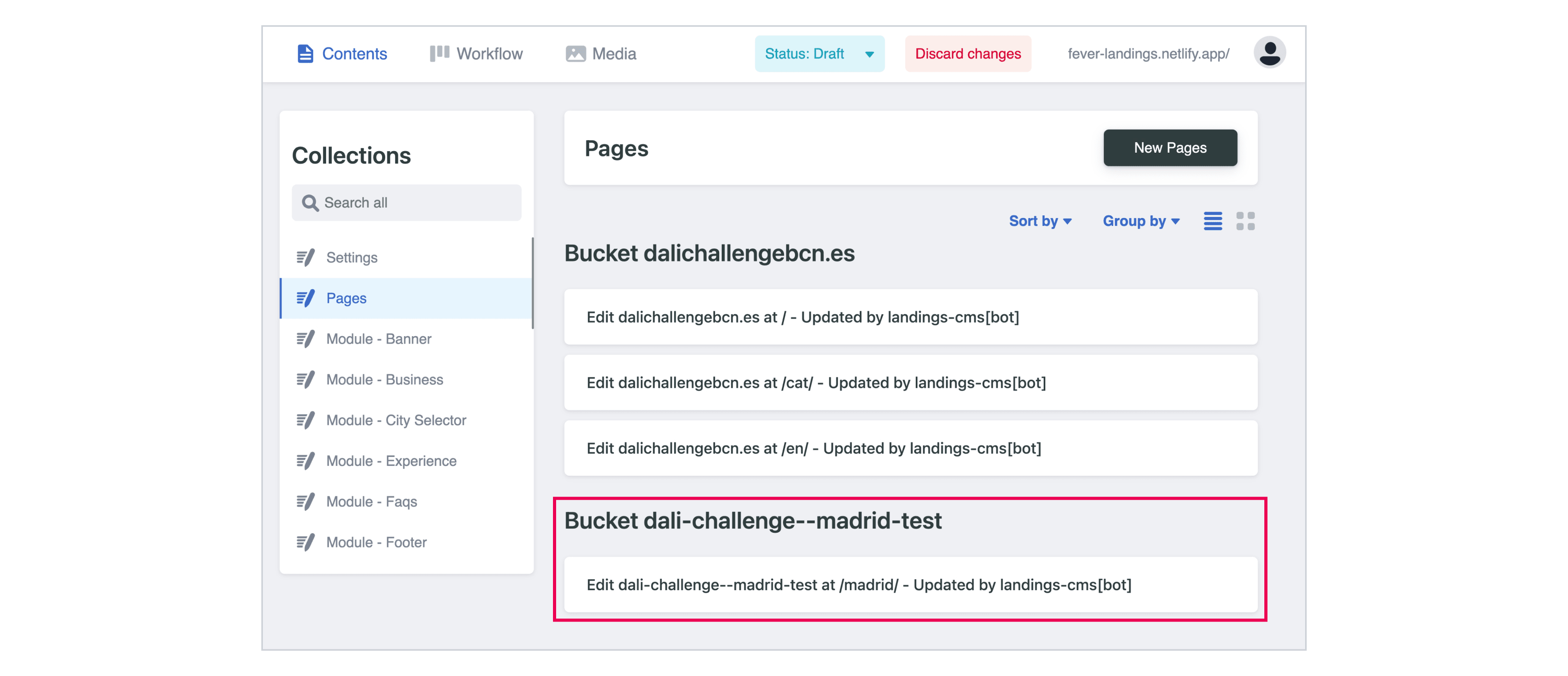Open the Media tab

pos(601,54)
